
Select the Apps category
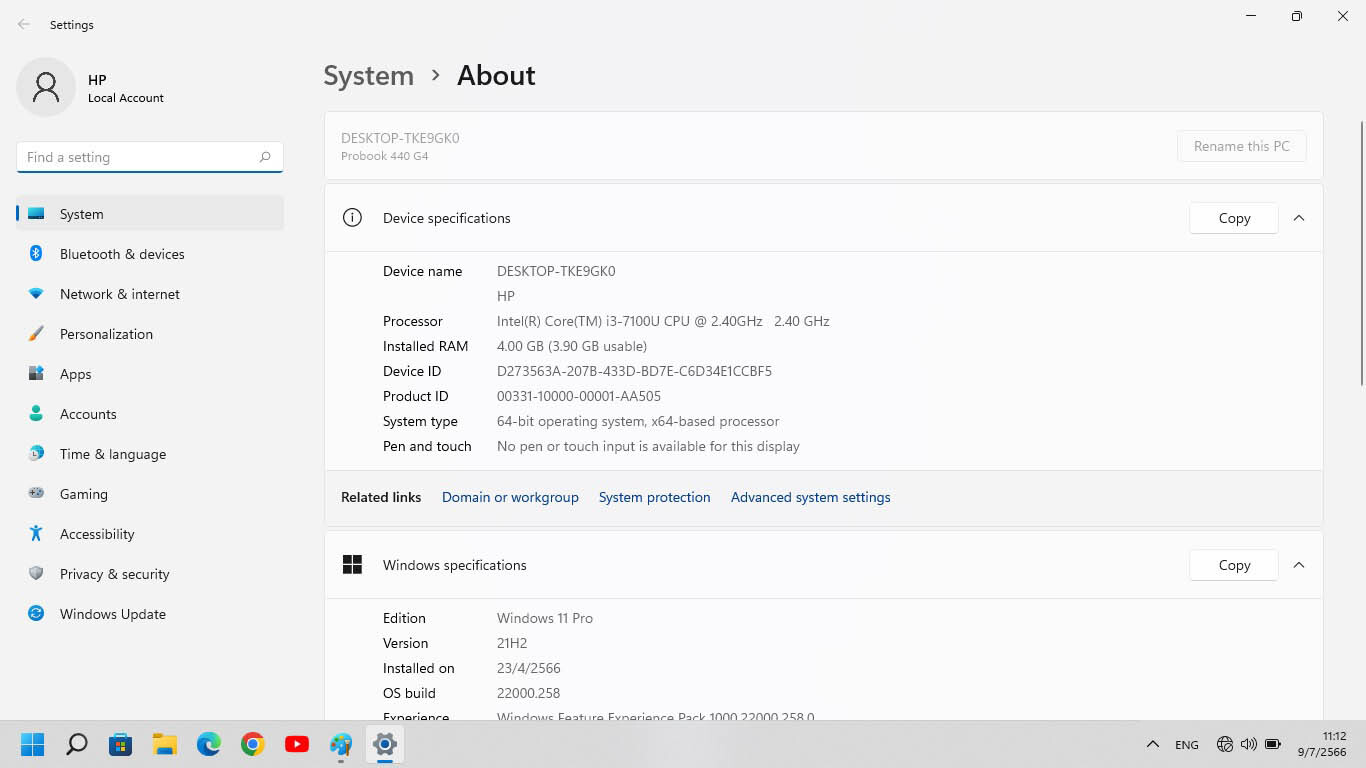point(150,374)
